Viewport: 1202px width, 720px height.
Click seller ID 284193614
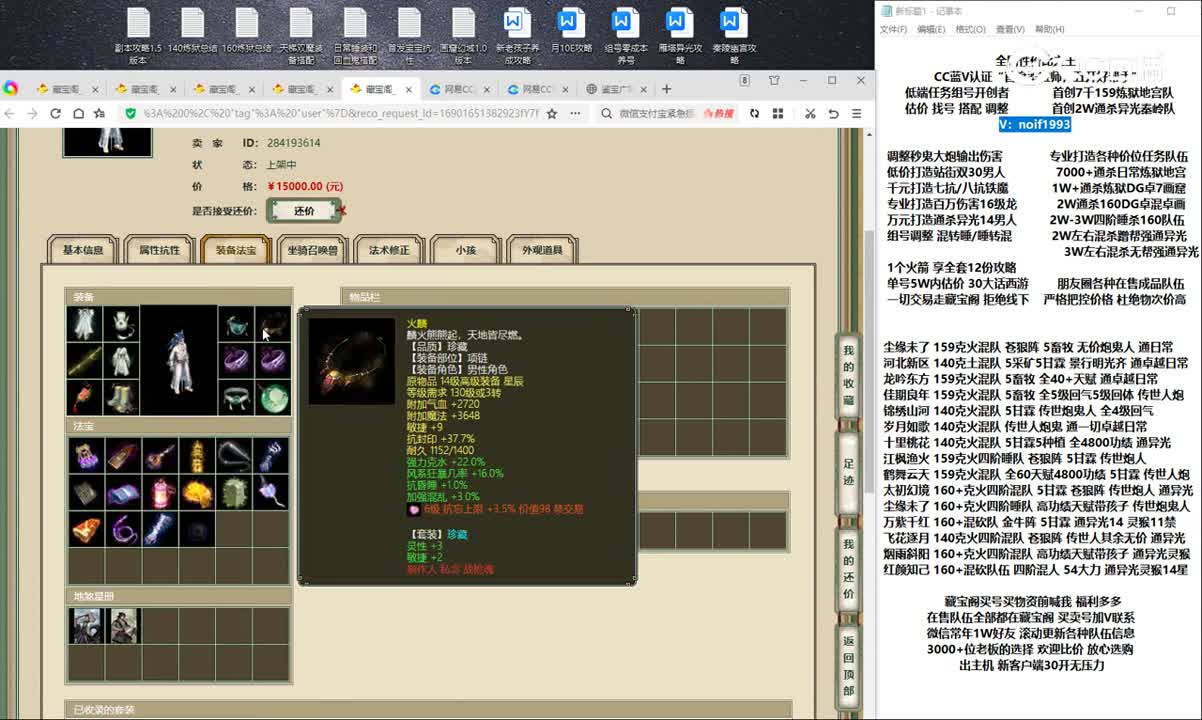point(294,143)
